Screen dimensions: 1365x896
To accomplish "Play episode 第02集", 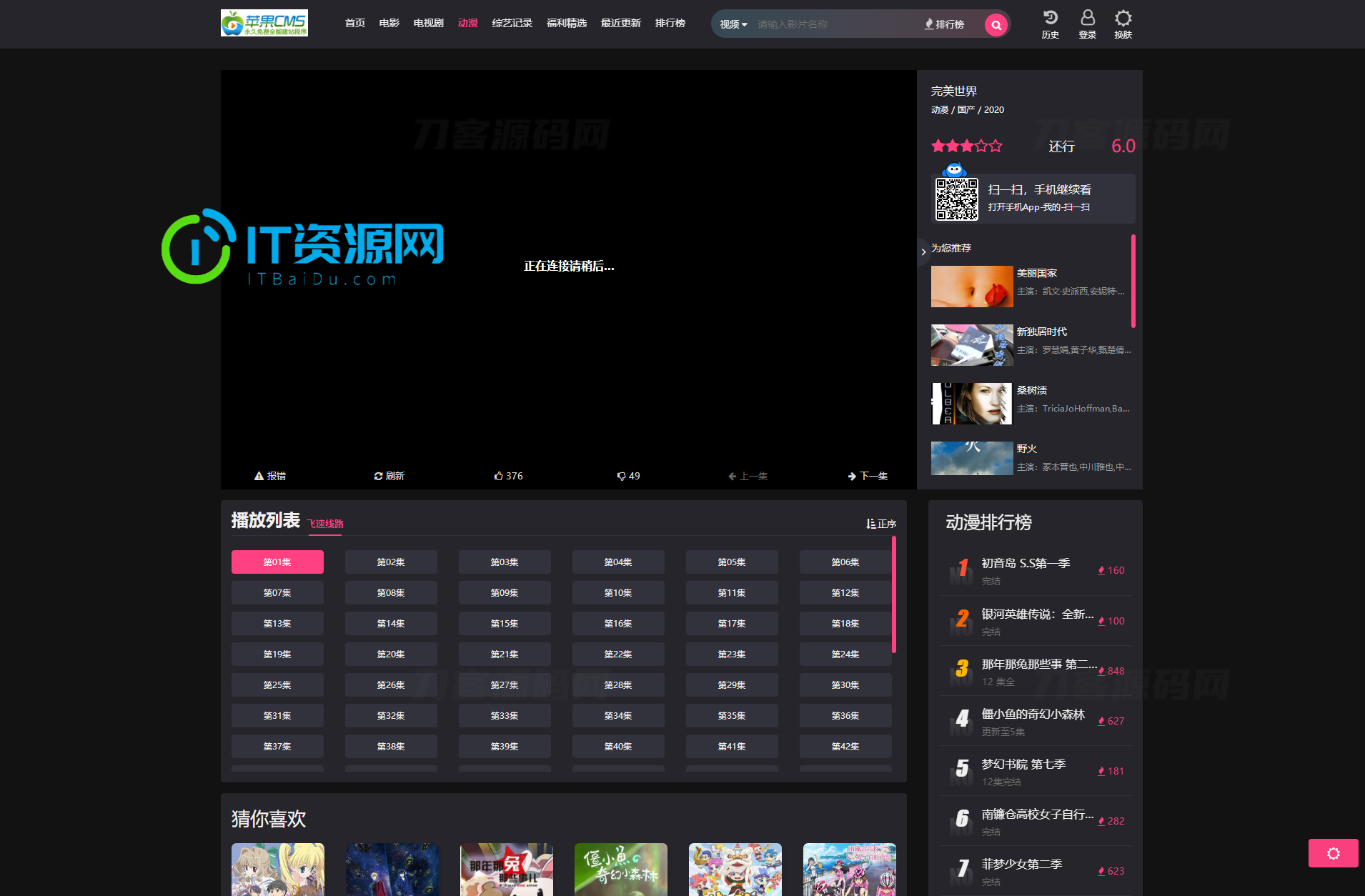I will pyautogui.click(x=391, y=562).
